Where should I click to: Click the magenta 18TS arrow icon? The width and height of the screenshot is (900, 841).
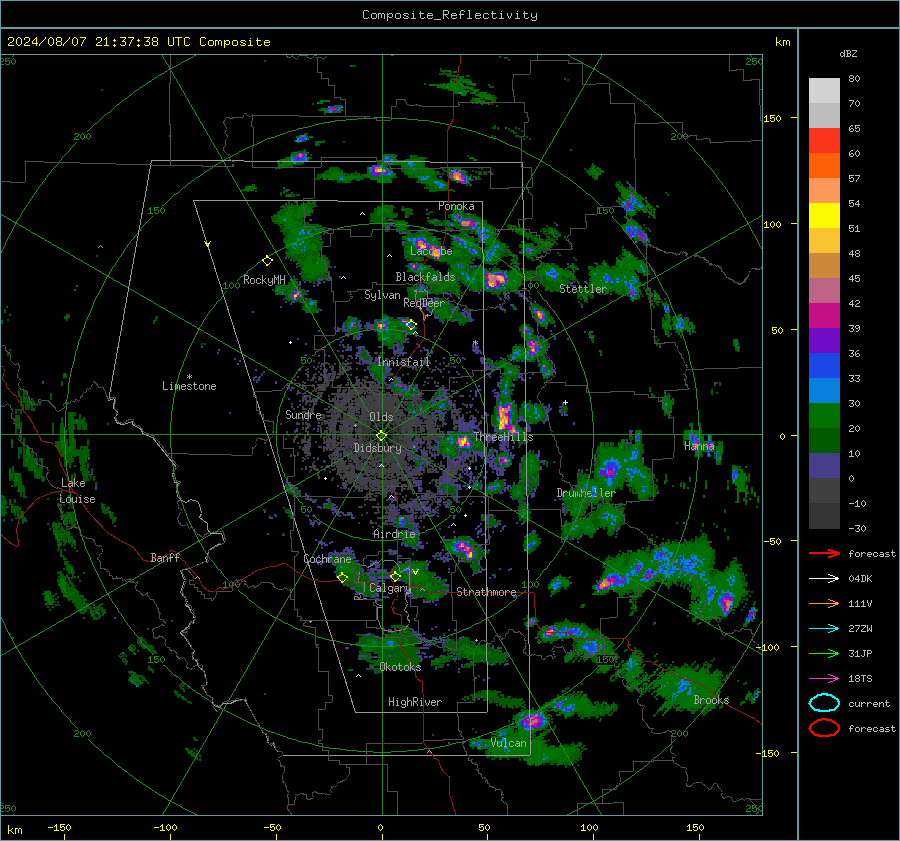click(824, 679)
